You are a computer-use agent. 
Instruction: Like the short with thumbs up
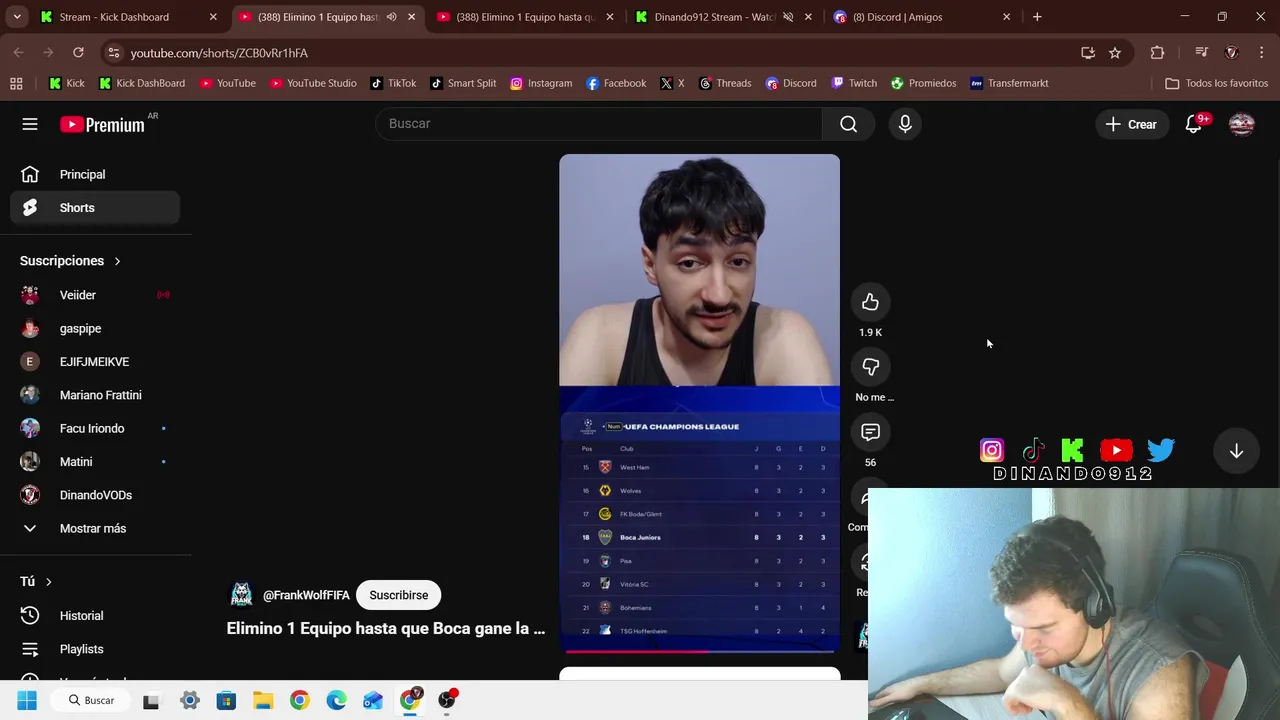[870, 302]
